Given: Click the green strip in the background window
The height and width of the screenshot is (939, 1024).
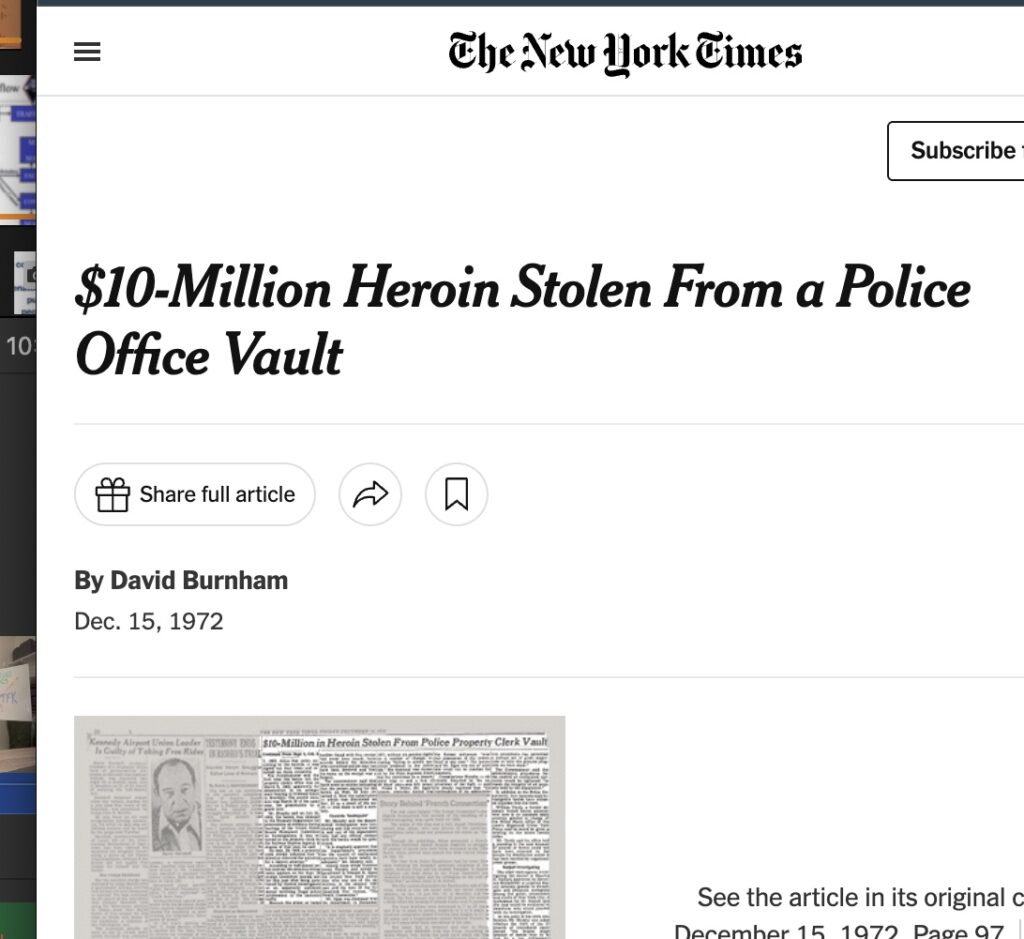Looking at the screenshot, I should 17,920.
